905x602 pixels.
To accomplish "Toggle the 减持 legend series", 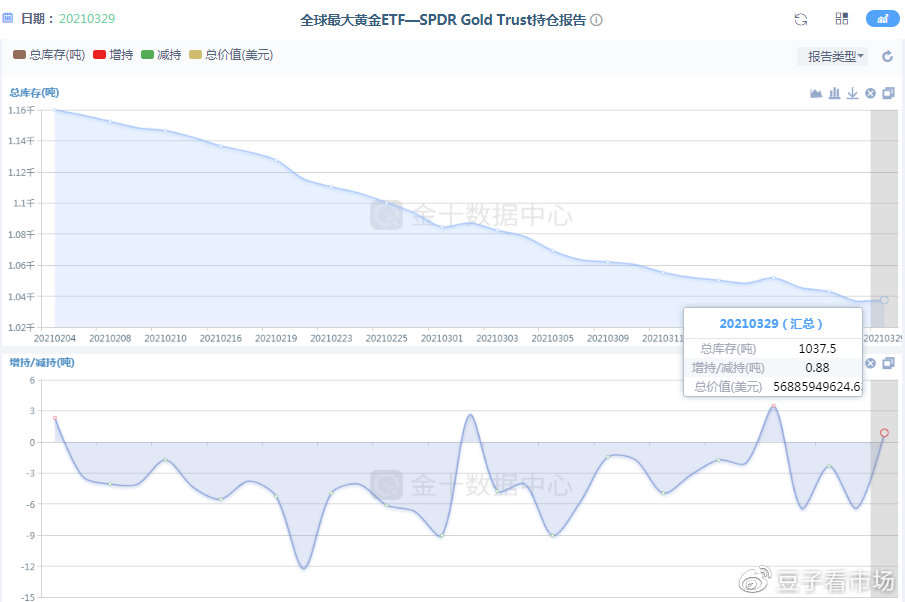I will [x=161, y=55].
